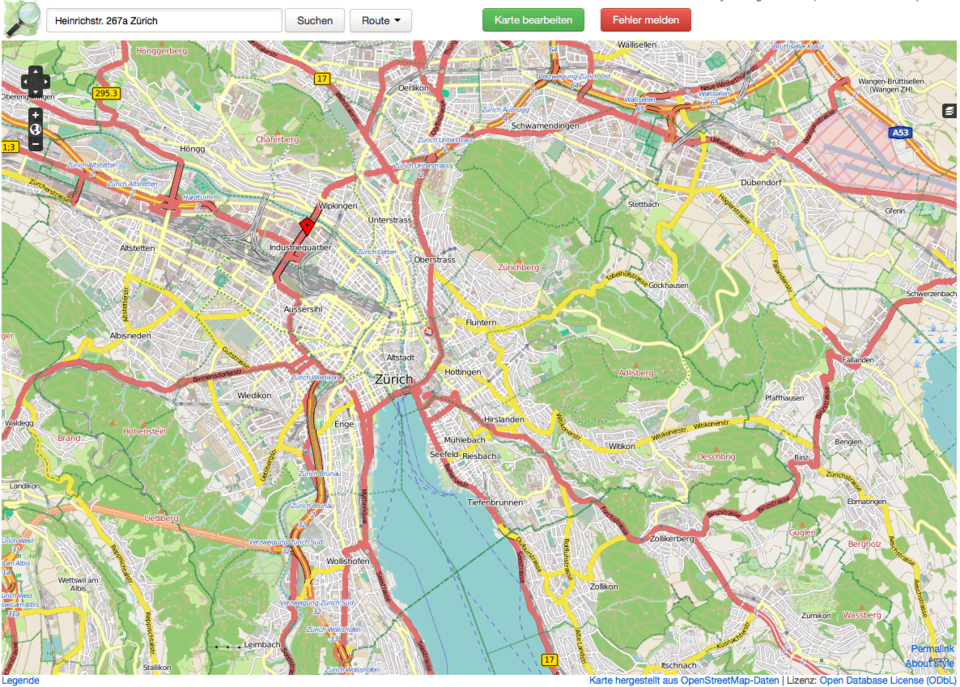Viewport: 960px width, 687px height.
Task: Click the magnifying glass logo icon
Action: [22, 18]
